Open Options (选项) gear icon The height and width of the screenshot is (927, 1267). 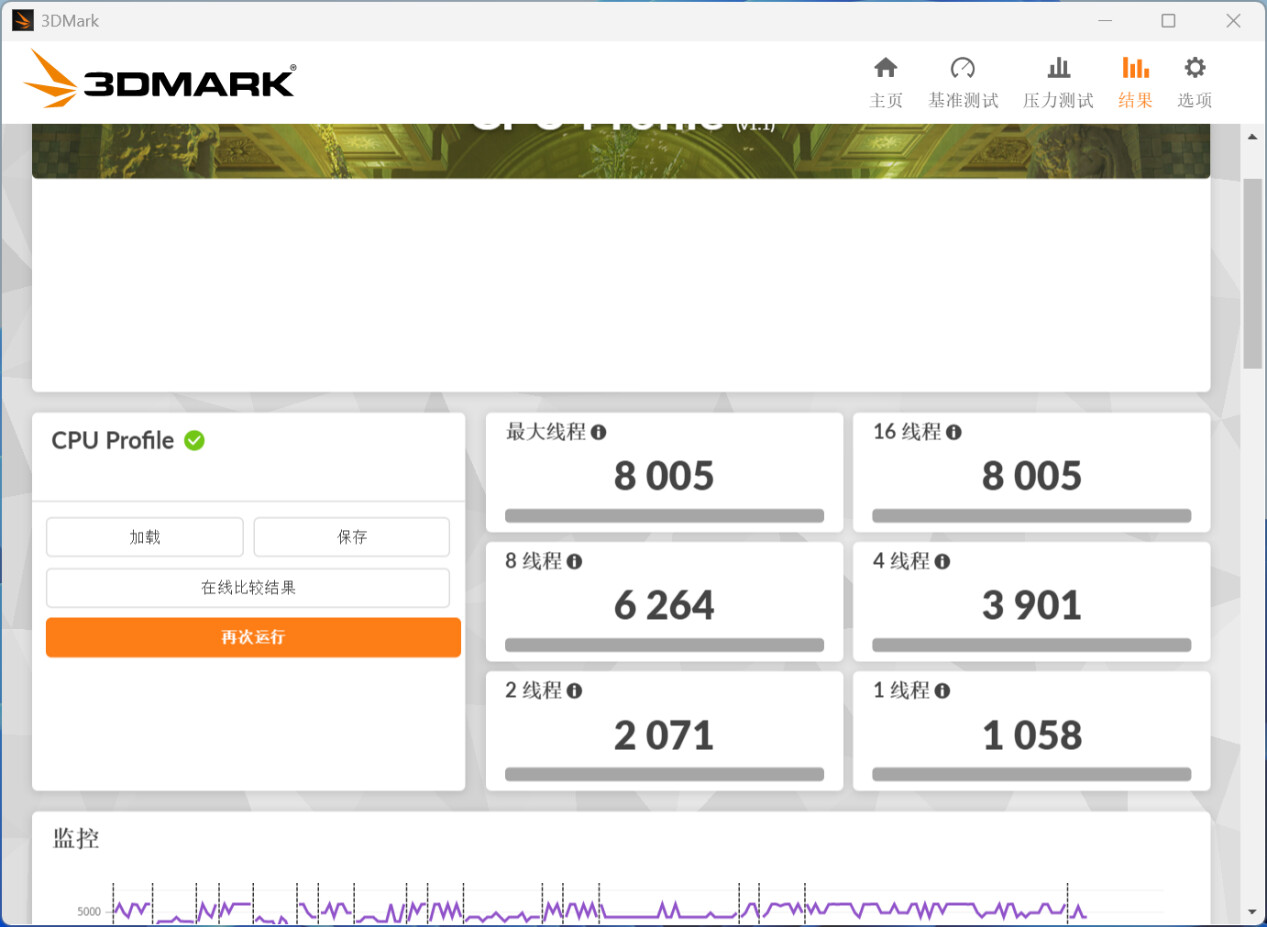coord(1194,68)
